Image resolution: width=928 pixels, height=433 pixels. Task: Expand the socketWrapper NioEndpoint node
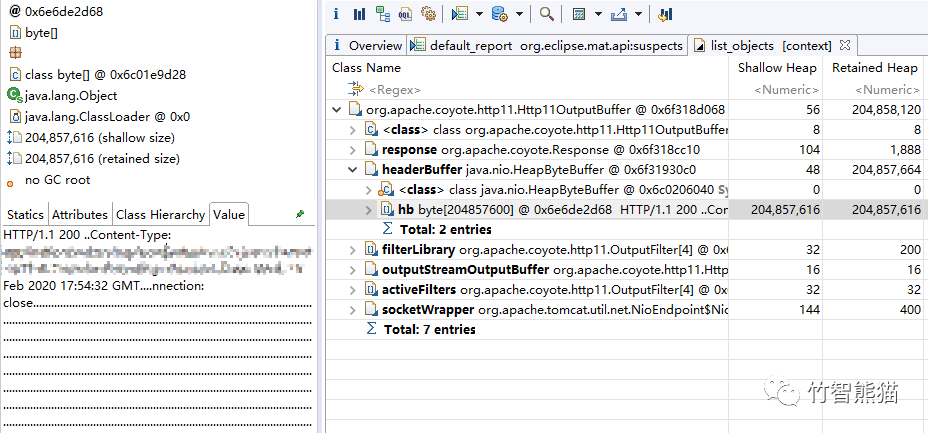(353, 309)
